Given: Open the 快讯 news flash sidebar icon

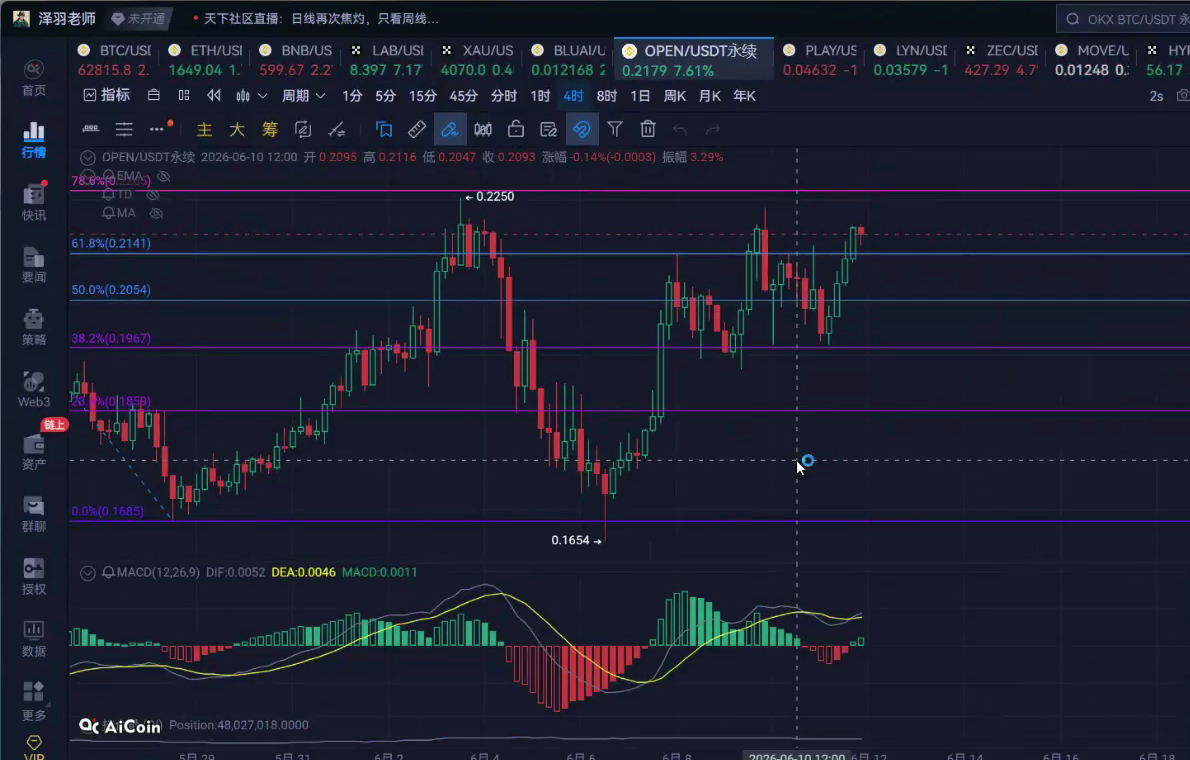Looking at the screenshot, I should coord(33,203).
